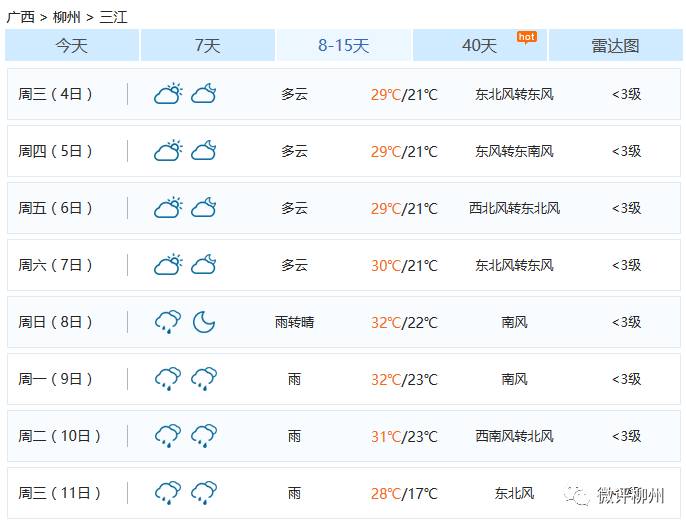Switch to the 7天 tab
This screenshot has width=686, height=525.
pyautogui.click(x=208, y=45)
